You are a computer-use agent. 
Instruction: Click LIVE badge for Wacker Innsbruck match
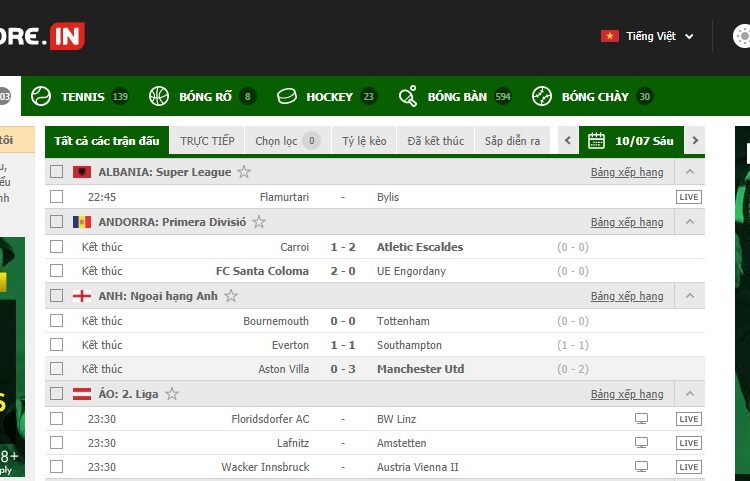[x=689, y=467]
